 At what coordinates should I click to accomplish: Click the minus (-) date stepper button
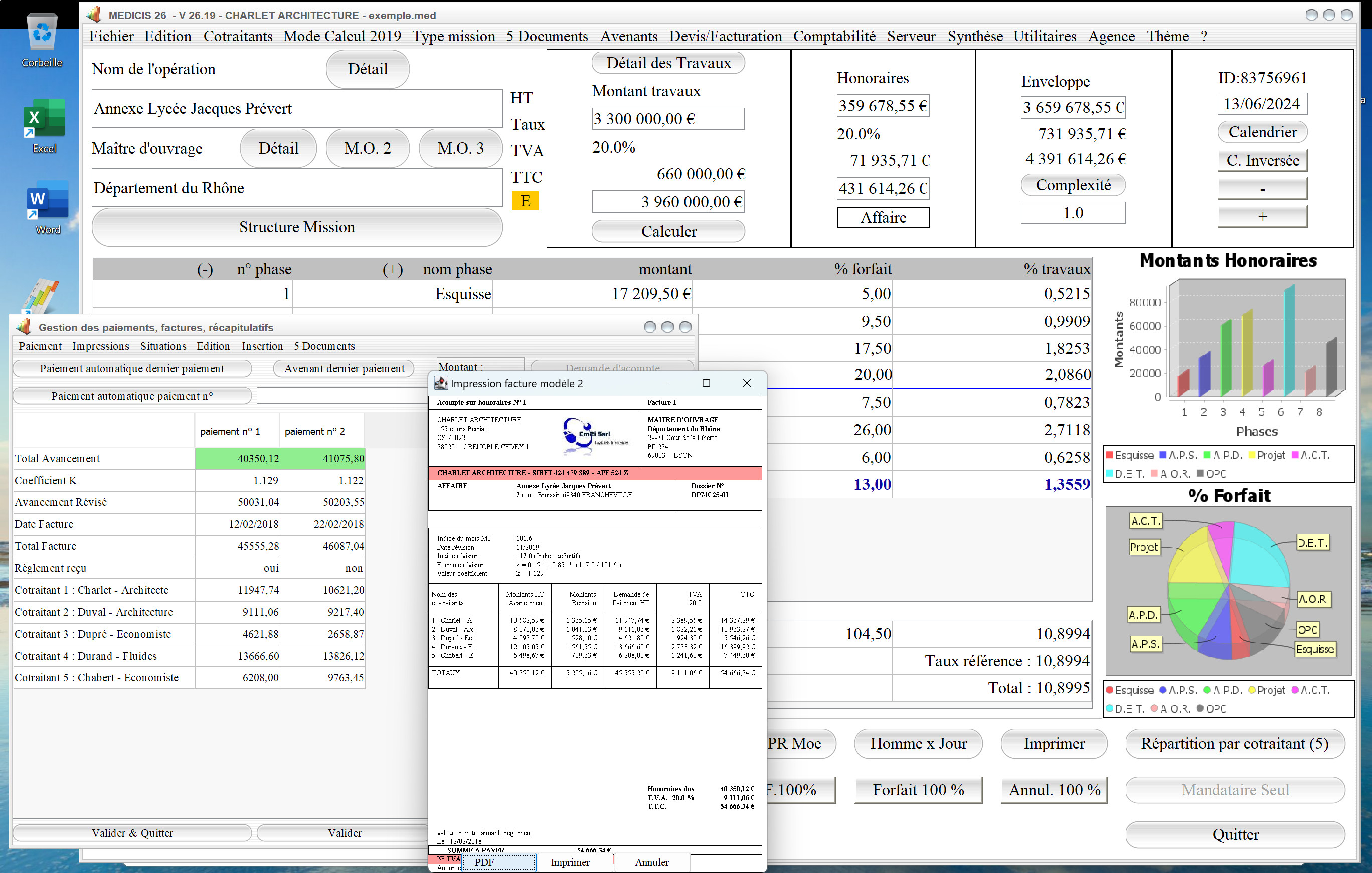tap(1262, 188)
